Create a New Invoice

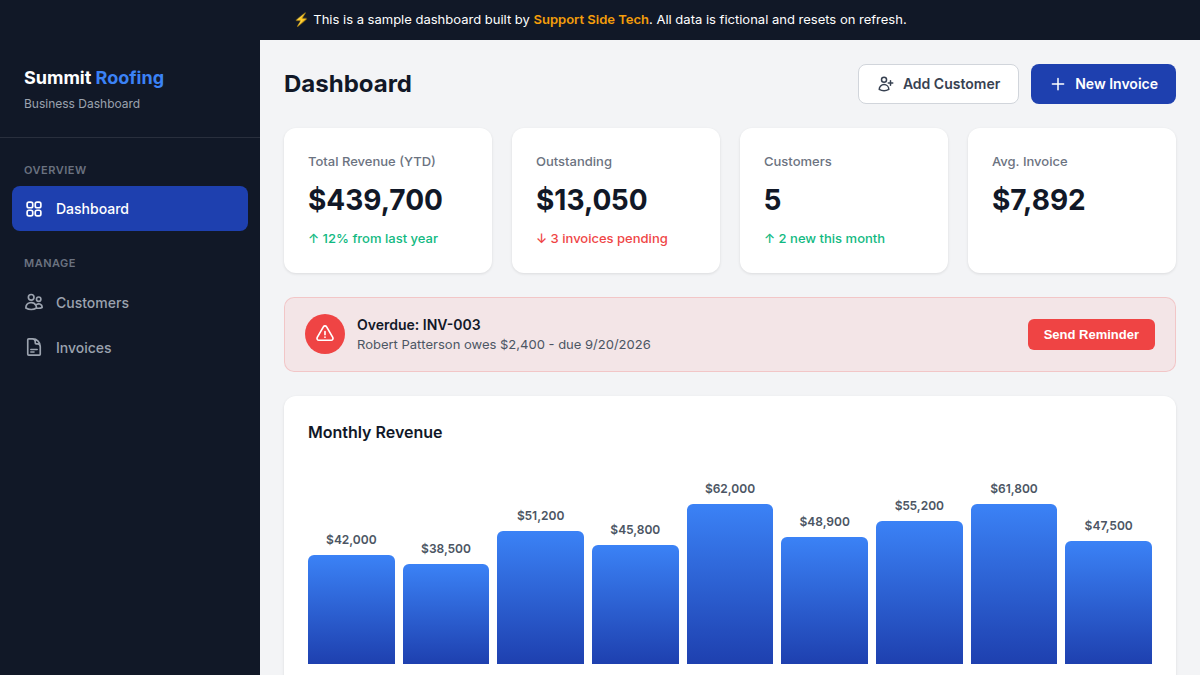coord(1103,84)
